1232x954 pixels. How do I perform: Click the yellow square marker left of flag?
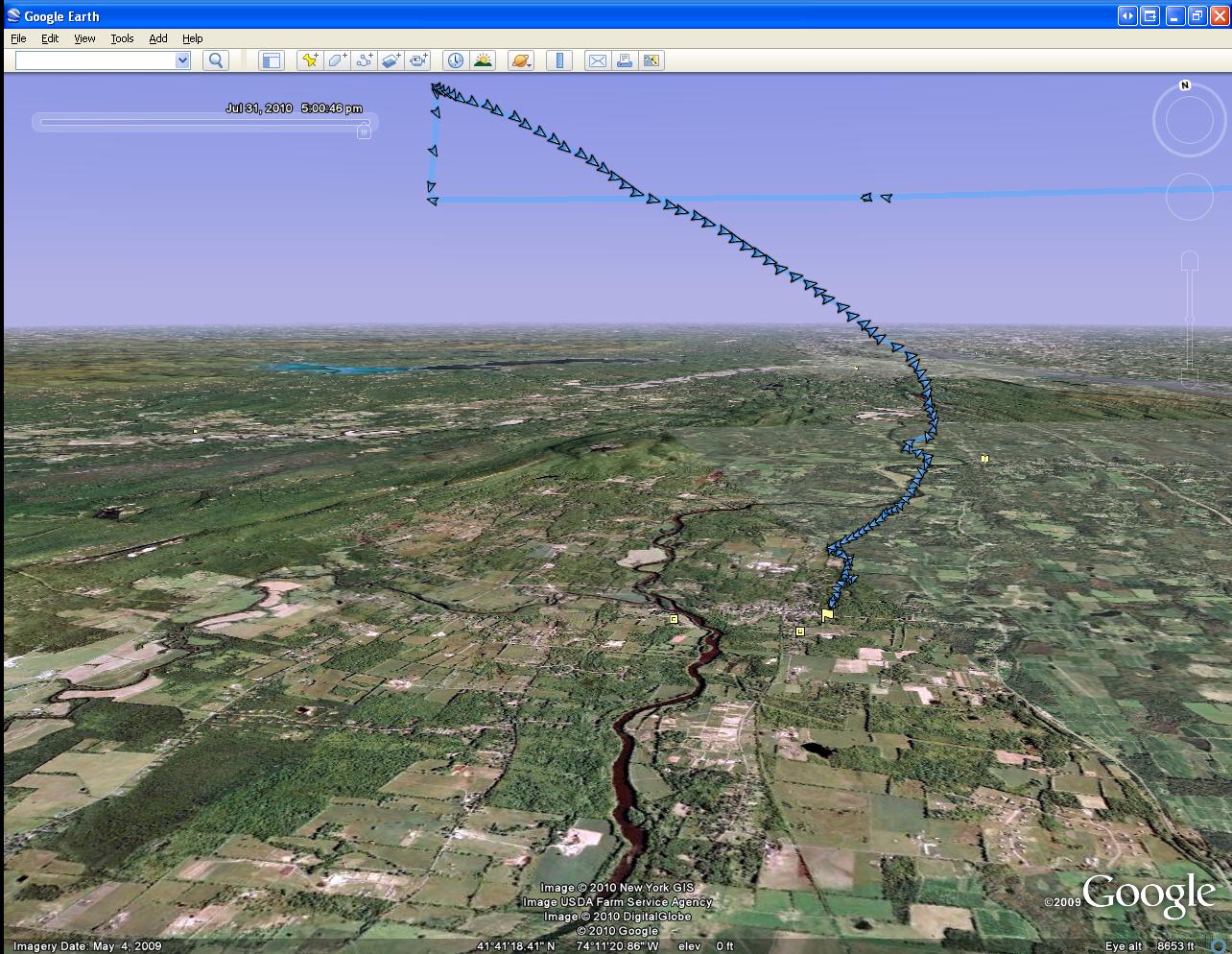tap(800, 632)
